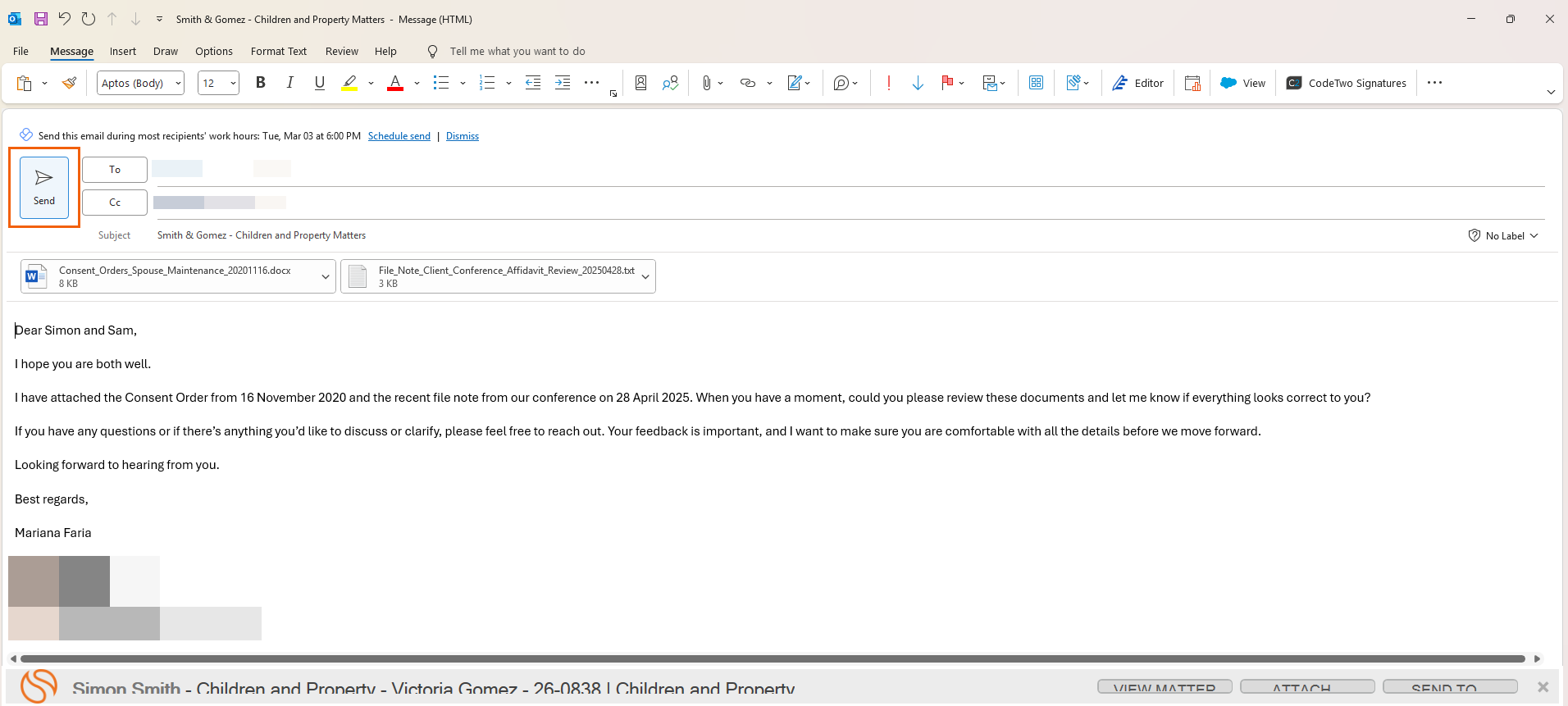This screenshot has width=1568, height=706.
Task: Open the No Label sensitivity dropdown
Action: 1503,235
